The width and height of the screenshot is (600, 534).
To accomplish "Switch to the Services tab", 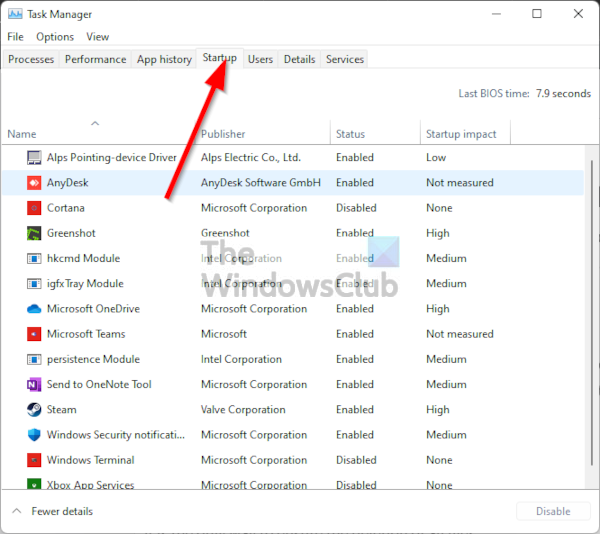I will pos(345,59).
